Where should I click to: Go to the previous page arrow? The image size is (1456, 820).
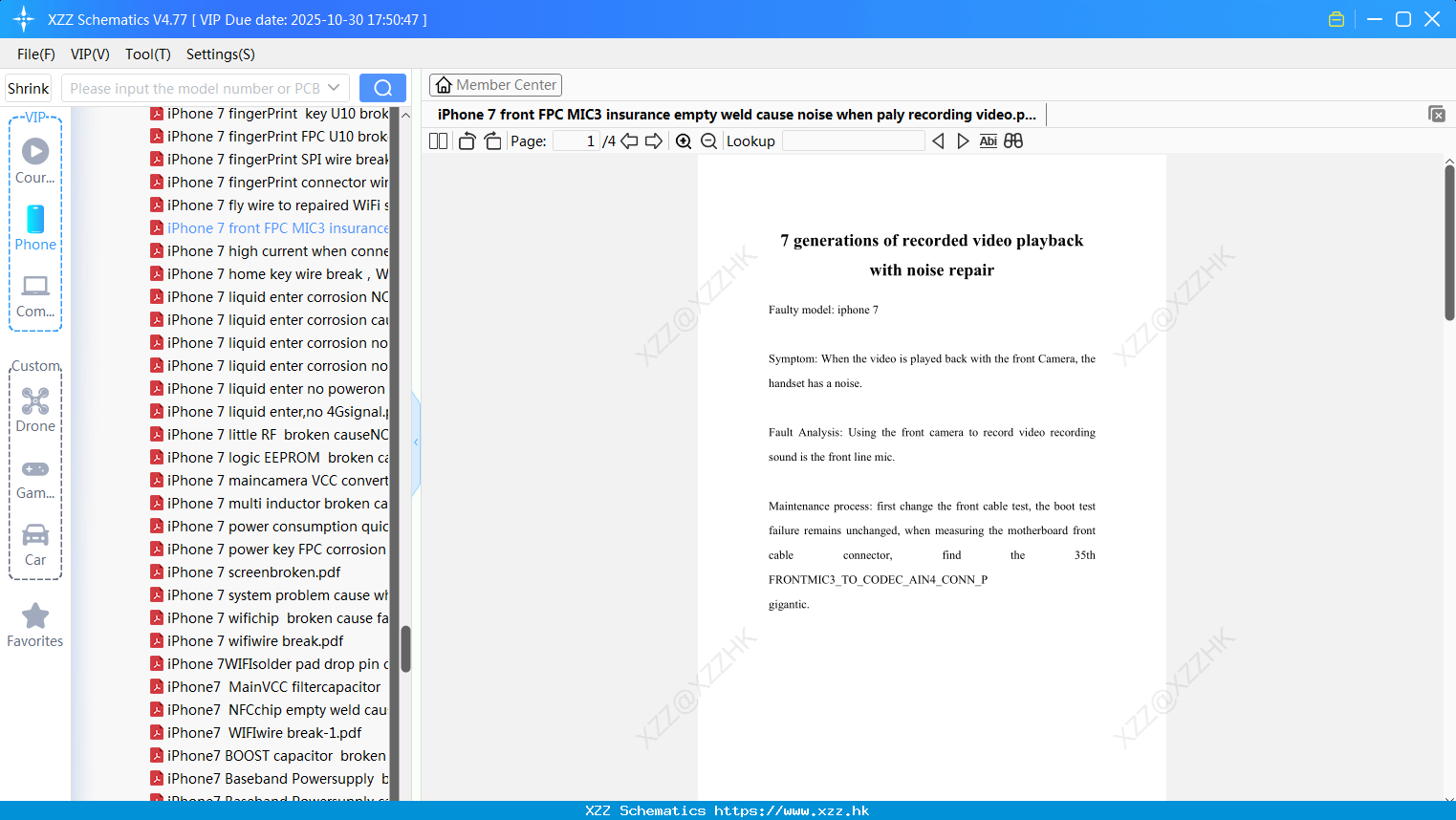(x=629, y=141)
